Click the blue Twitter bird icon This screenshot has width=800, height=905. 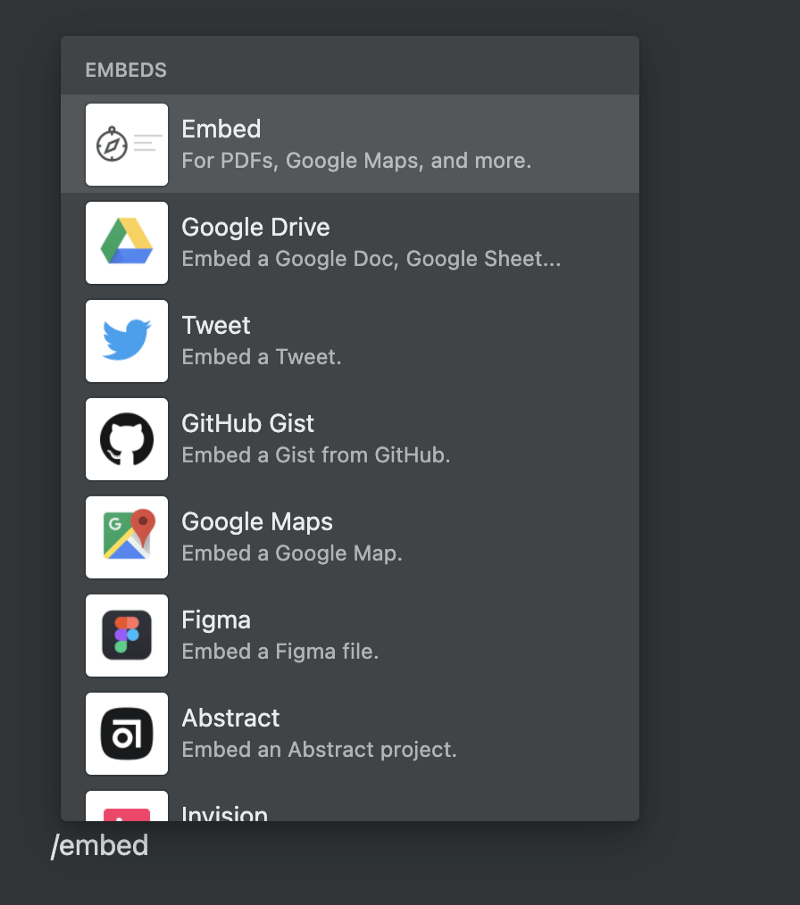click(x=126, y=341)
